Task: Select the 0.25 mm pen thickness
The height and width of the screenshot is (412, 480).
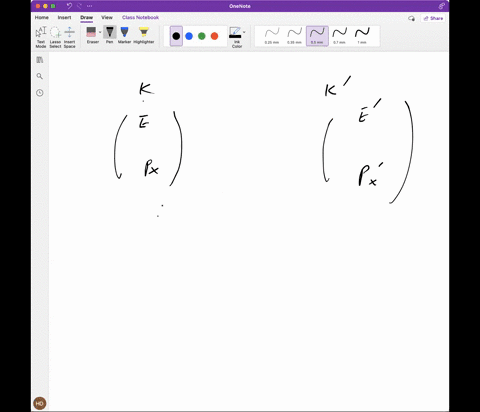Action: [x=272, y=36]
